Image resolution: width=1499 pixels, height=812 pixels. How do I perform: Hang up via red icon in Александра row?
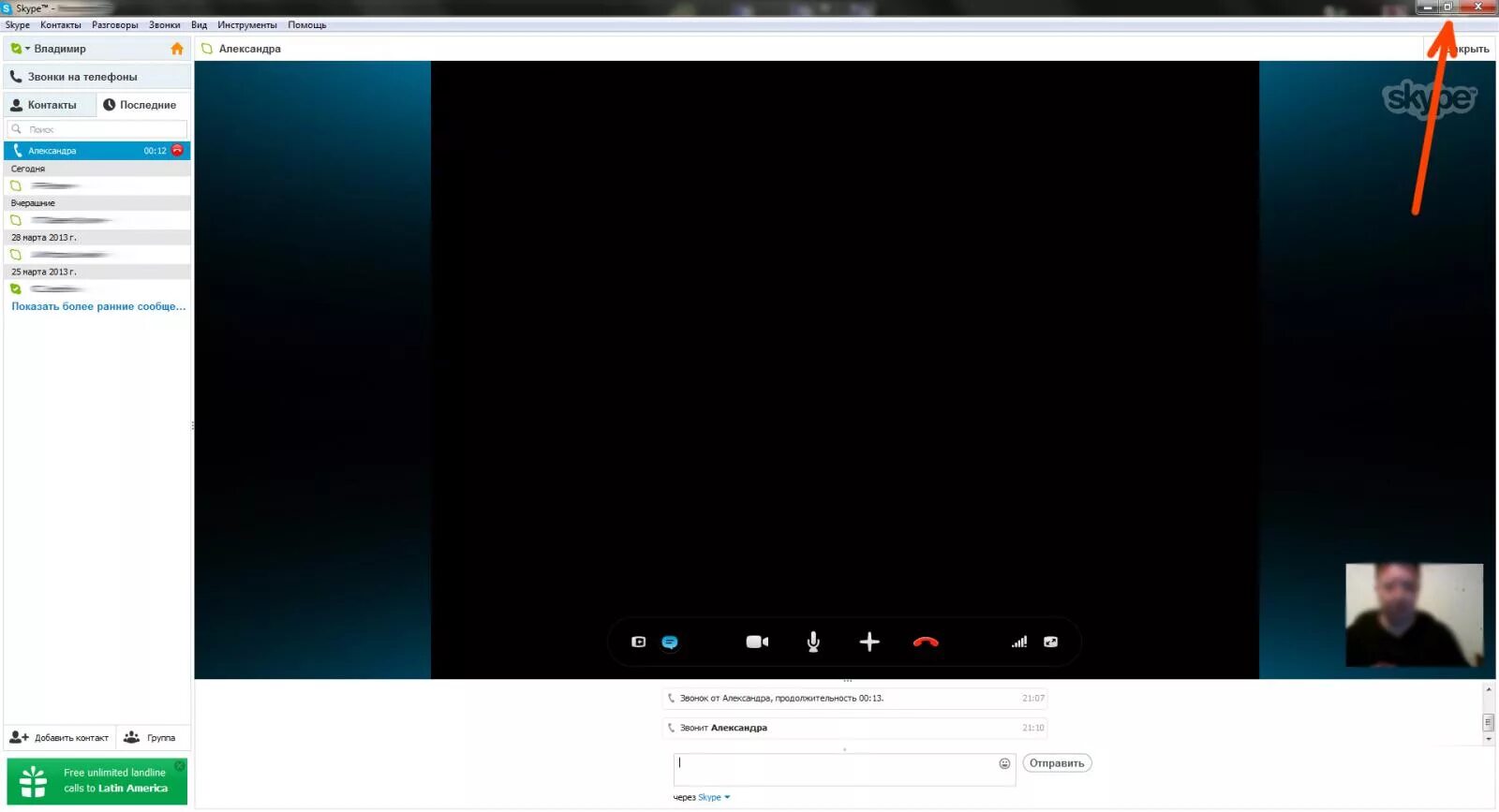[x=178, y=151]
